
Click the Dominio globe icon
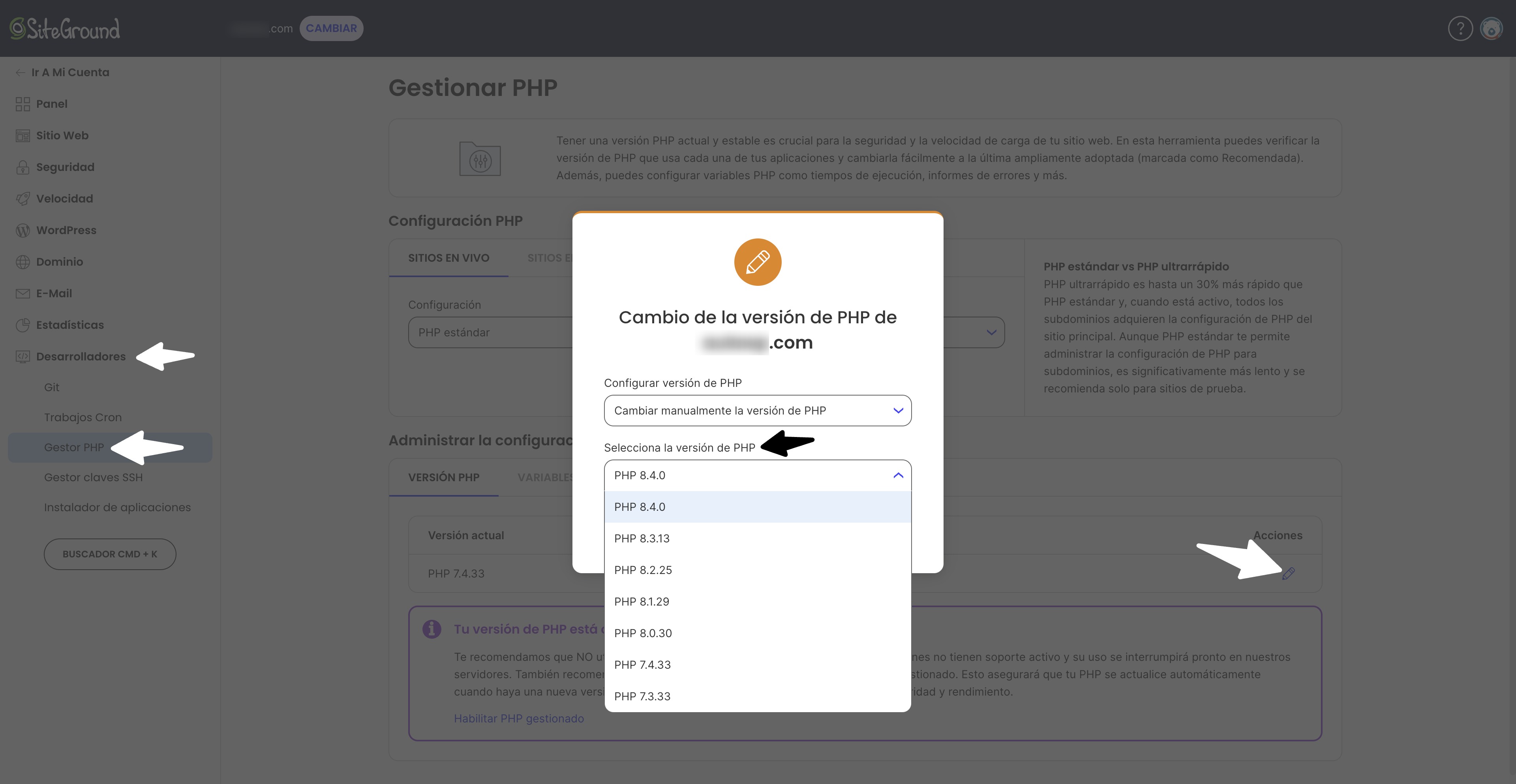[x=23, y=262]
